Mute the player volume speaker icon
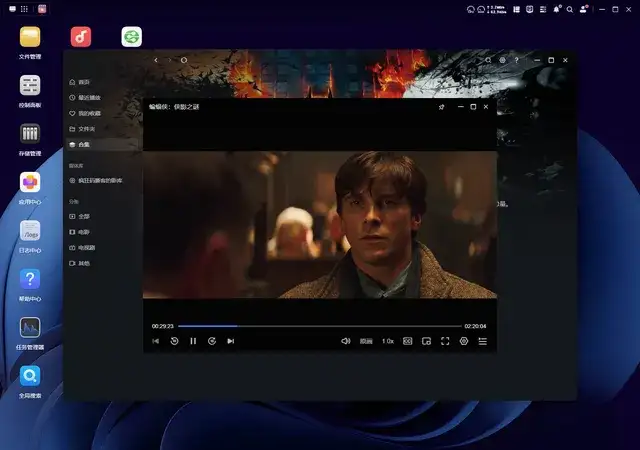The height and width of the screenshot is (450, 640). (346, 341)
